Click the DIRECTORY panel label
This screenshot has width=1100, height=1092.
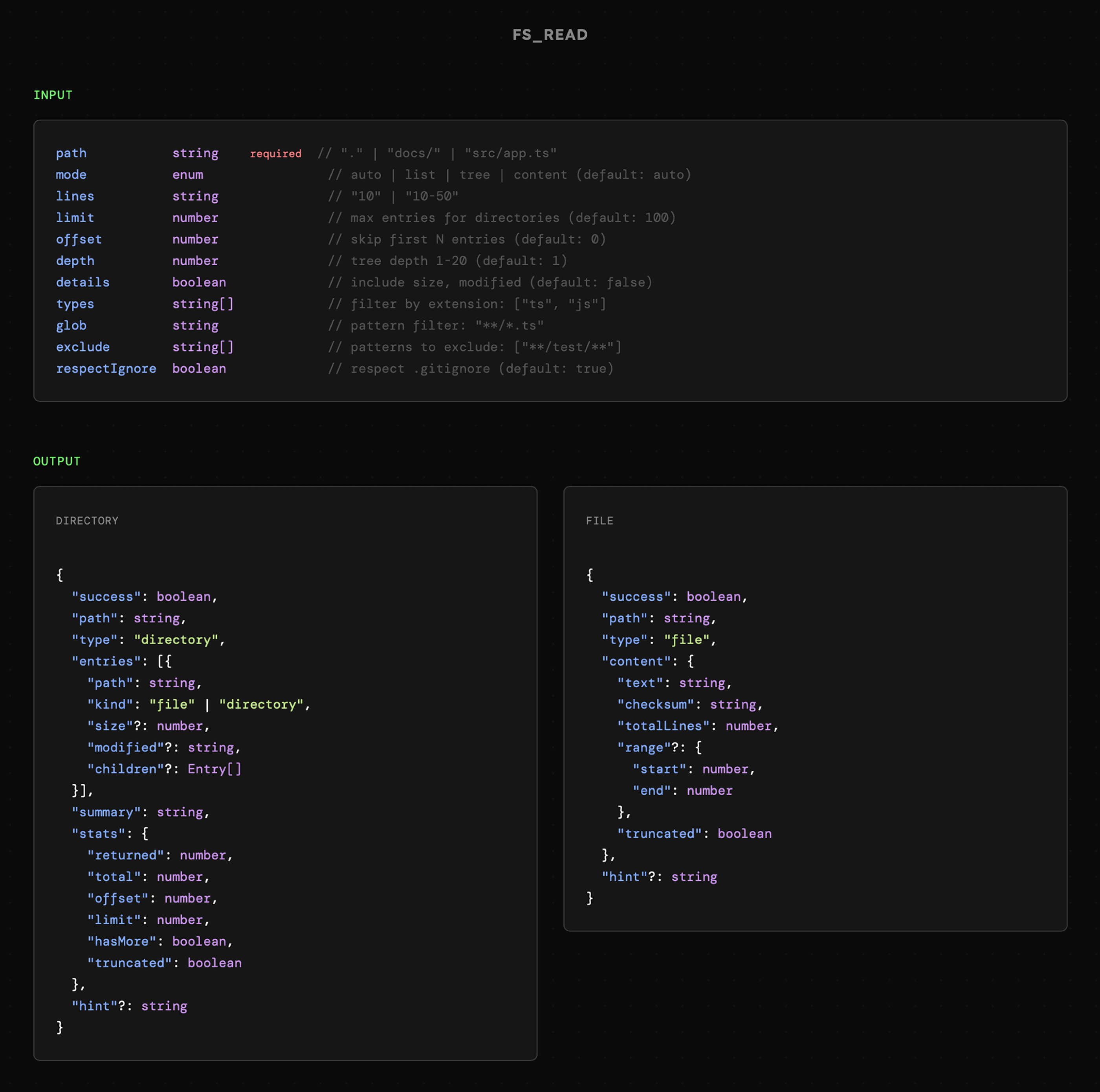pos(87,520)
